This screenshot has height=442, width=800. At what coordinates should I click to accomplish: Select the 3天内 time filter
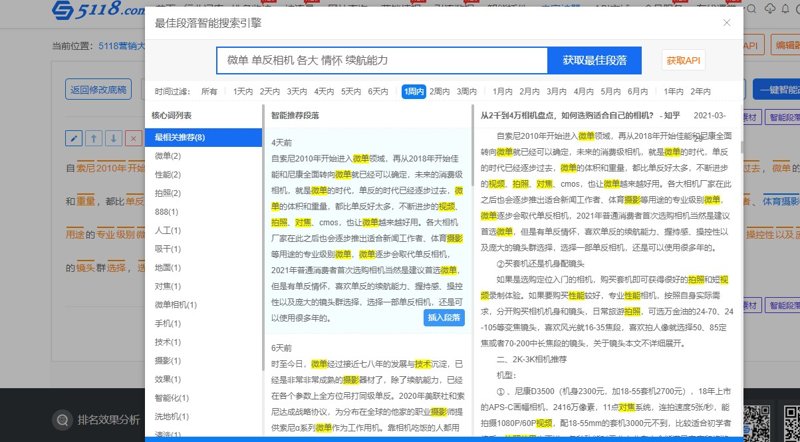[x=296, y=91]
